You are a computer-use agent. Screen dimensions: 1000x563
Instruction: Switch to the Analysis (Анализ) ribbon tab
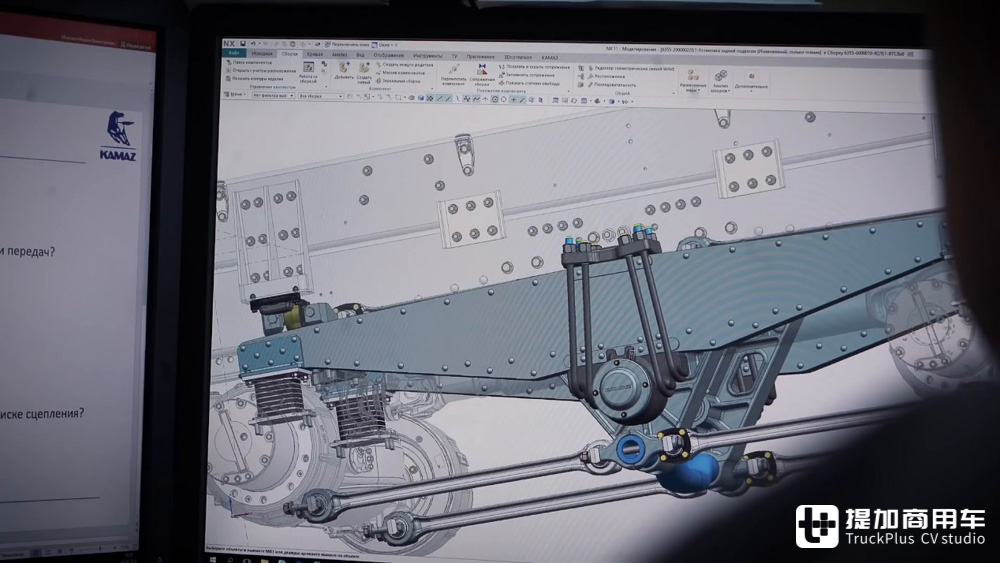pos(339,54)
